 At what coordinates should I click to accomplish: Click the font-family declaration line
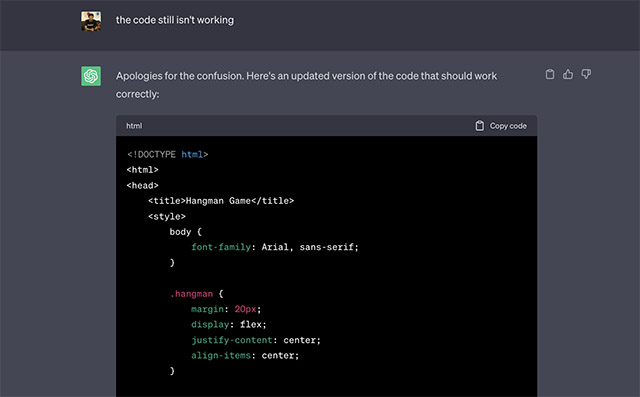point(275,247)
